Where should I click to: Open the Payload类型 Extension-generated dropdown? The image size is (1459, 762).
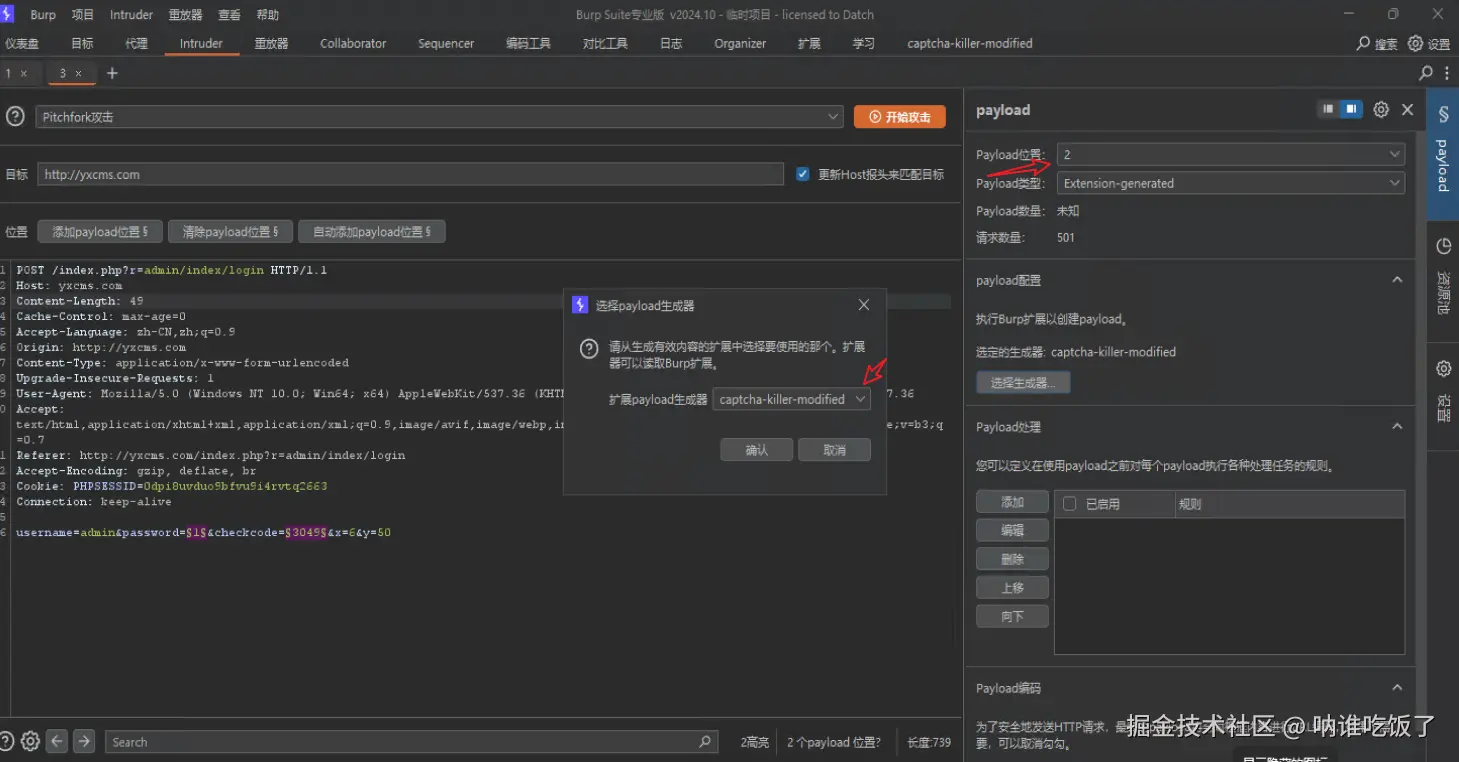1230,183
